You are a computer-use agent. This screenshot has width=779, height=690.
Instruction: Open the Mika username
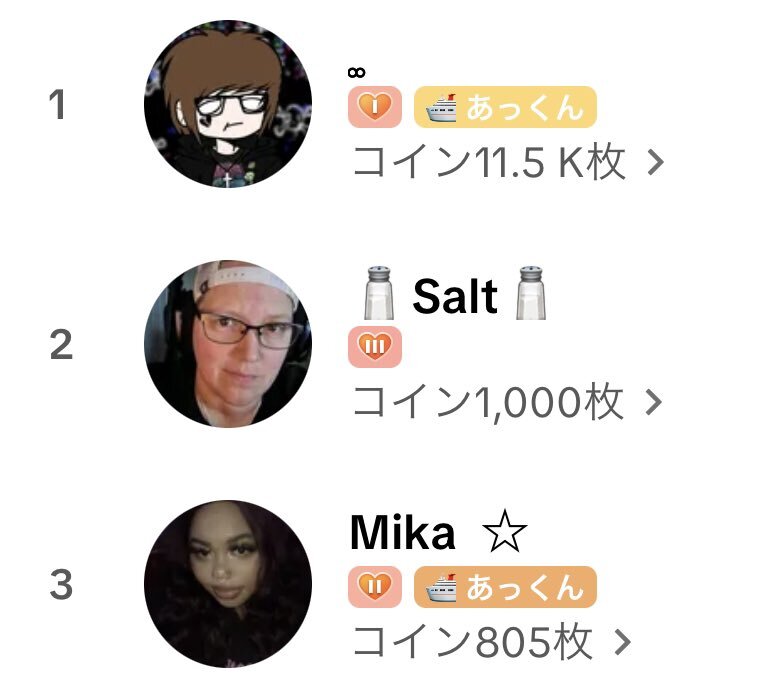coord(402,533)
